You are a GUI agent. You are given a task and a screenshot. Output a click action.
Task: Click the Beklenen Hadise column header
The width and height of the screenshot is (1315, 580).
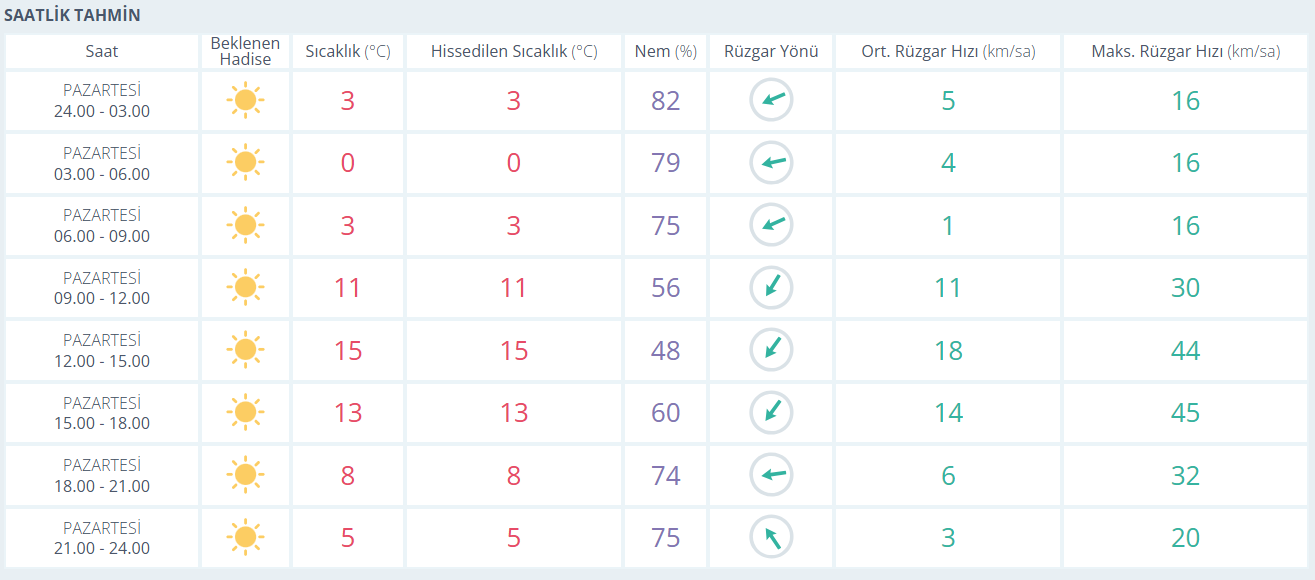(x=245, y=52)
